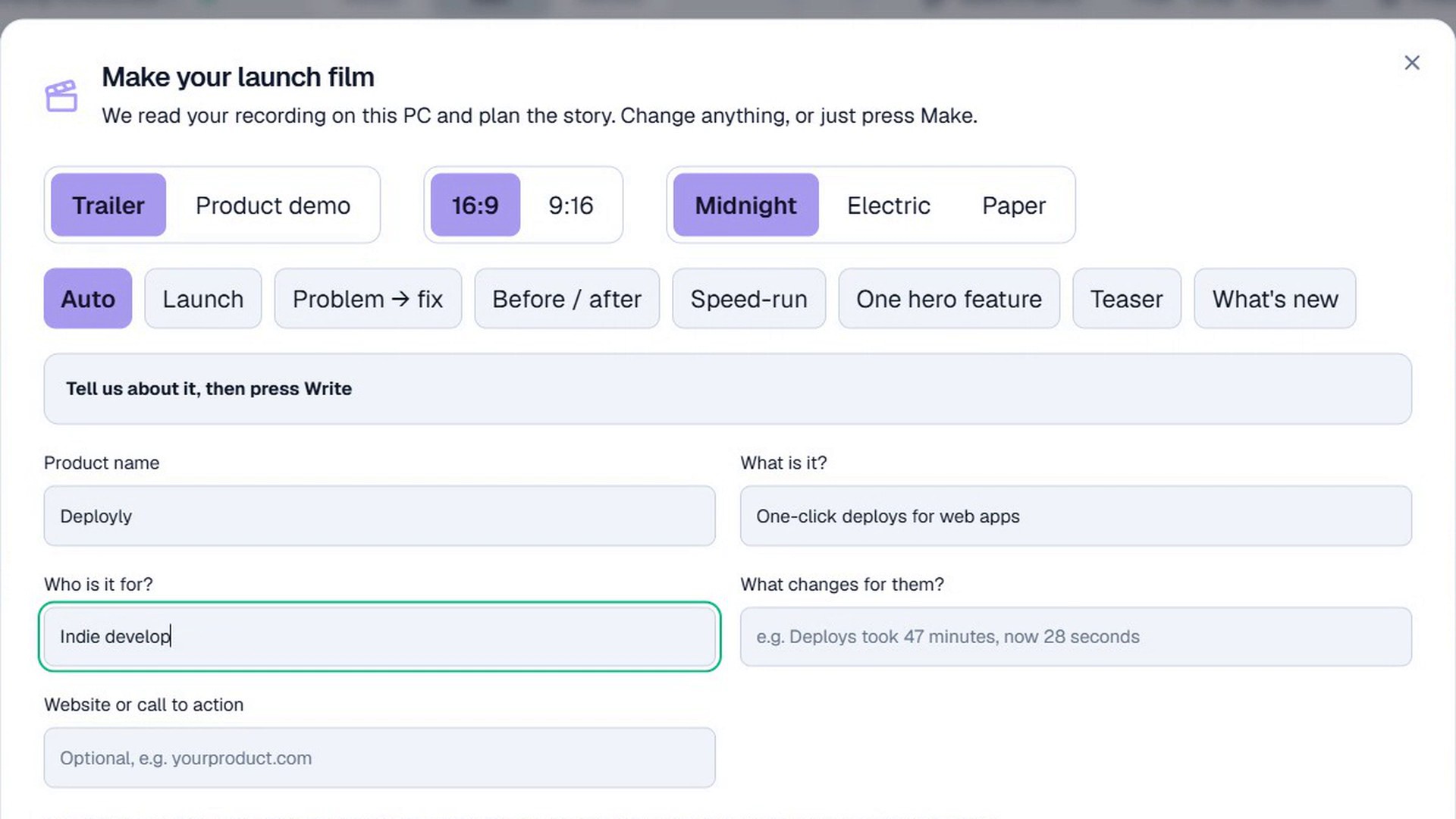Pick the What's new story style
The height and width of the screenshot is (819, 1456).
[1276, 299]
